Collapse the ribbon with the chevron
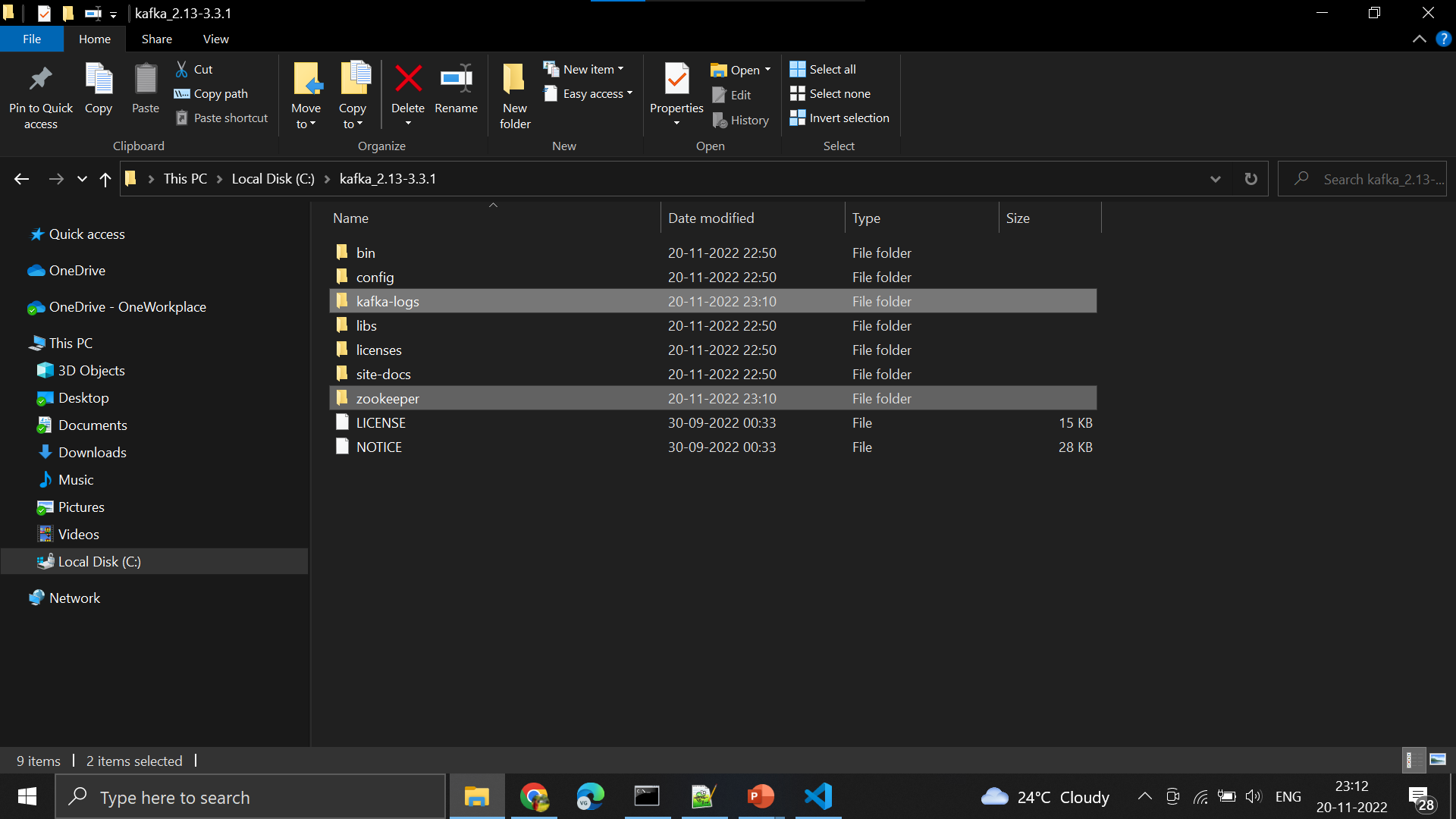 click(1419, 39)
